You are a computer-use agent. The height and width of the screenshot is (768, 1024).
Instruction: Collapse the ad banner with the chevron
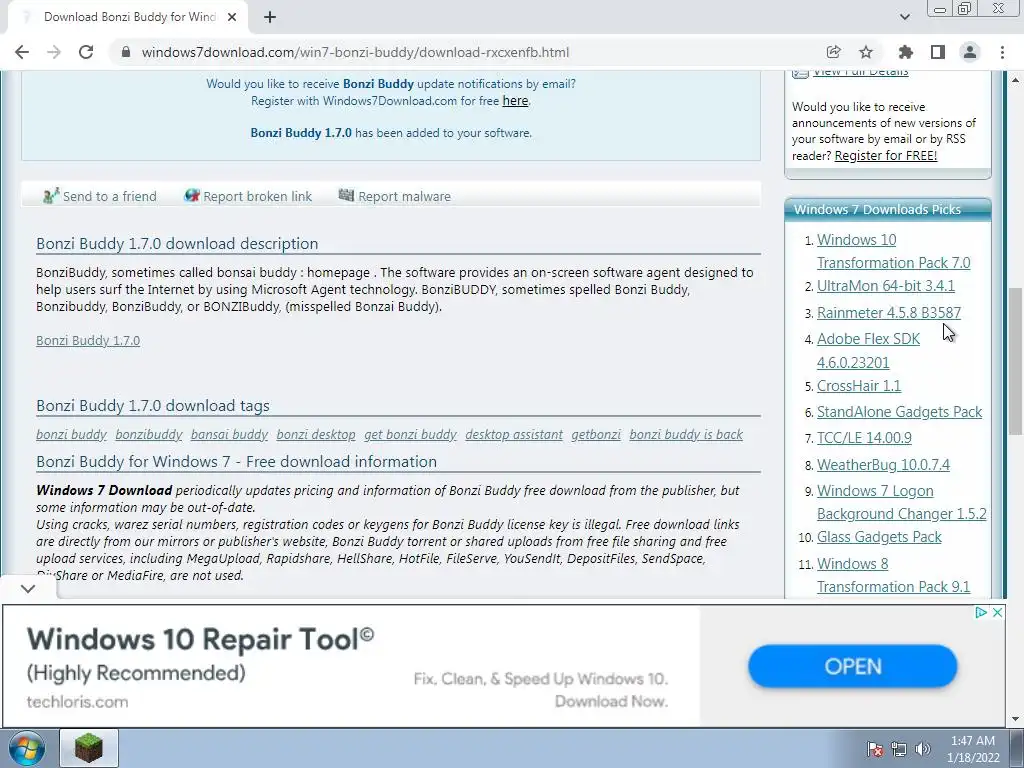[x=27, y=588]
